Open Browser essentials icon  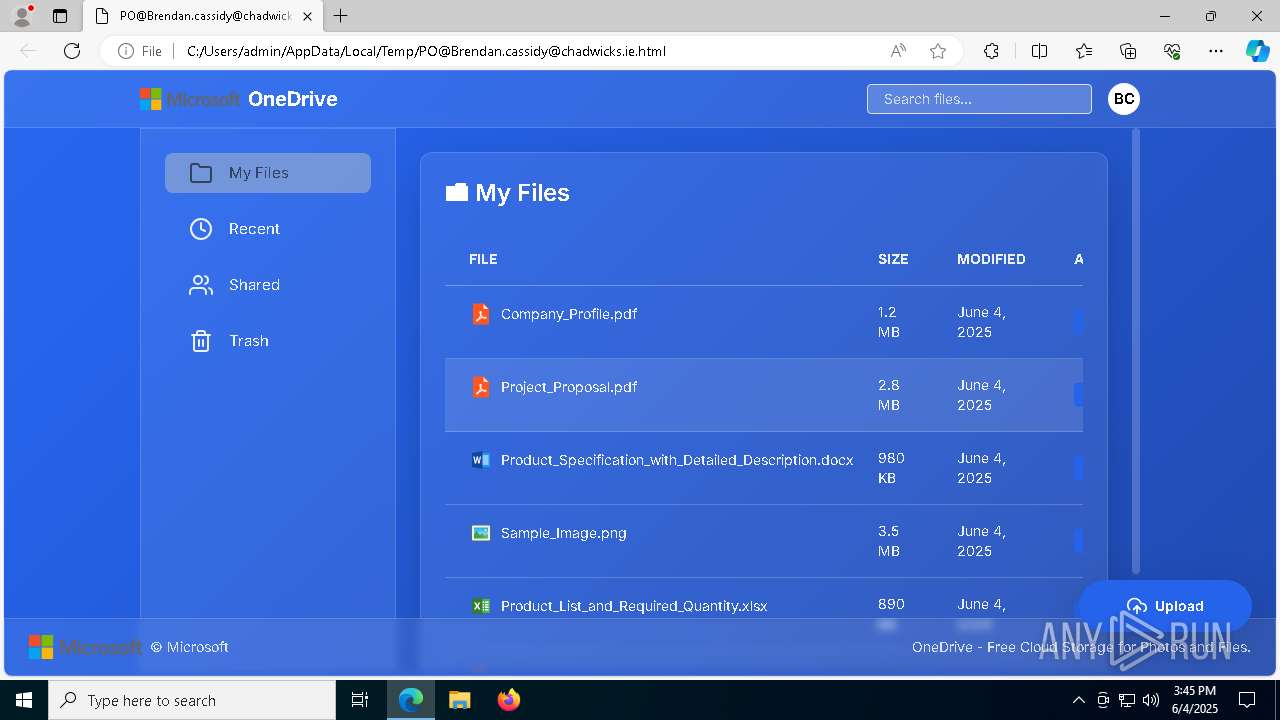(1172, 51)
